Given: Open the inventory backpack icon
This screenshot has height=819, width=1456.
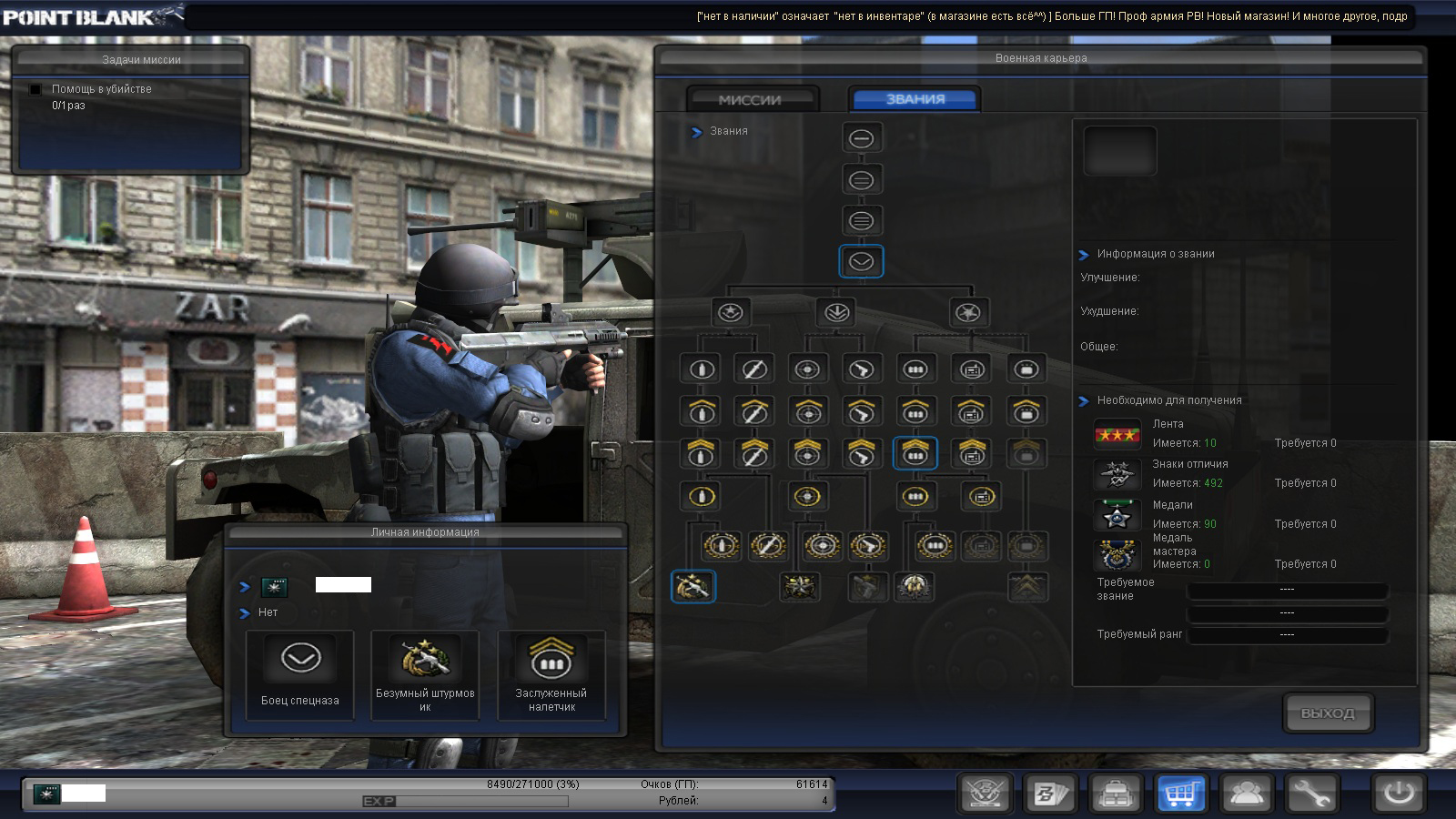Looking at the screenshot, I should (x=1115, y=794).
